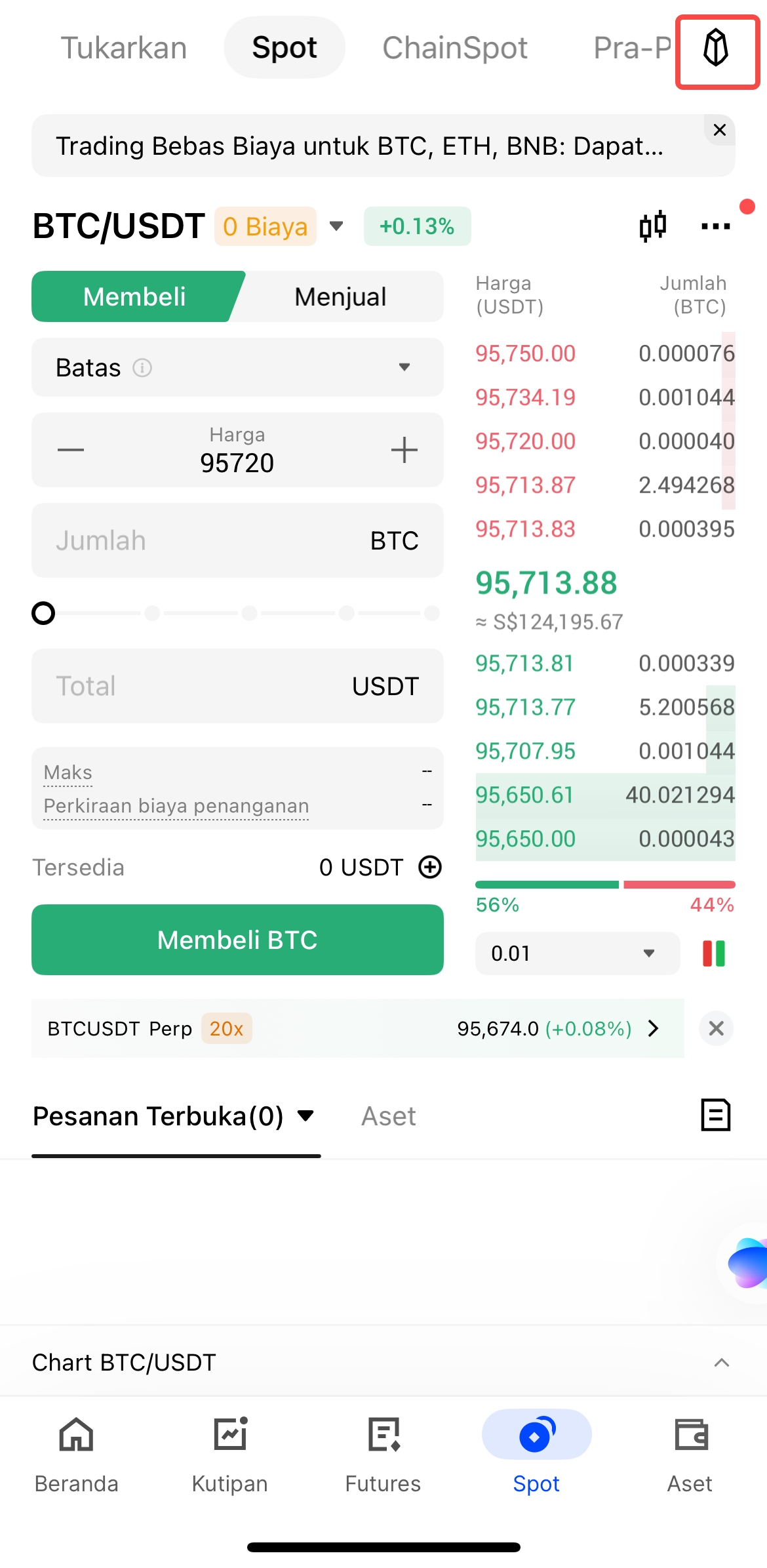Screen dimensions: 767x1568
Task: Open the Batas order type dropdown
Action: [237, 367]
